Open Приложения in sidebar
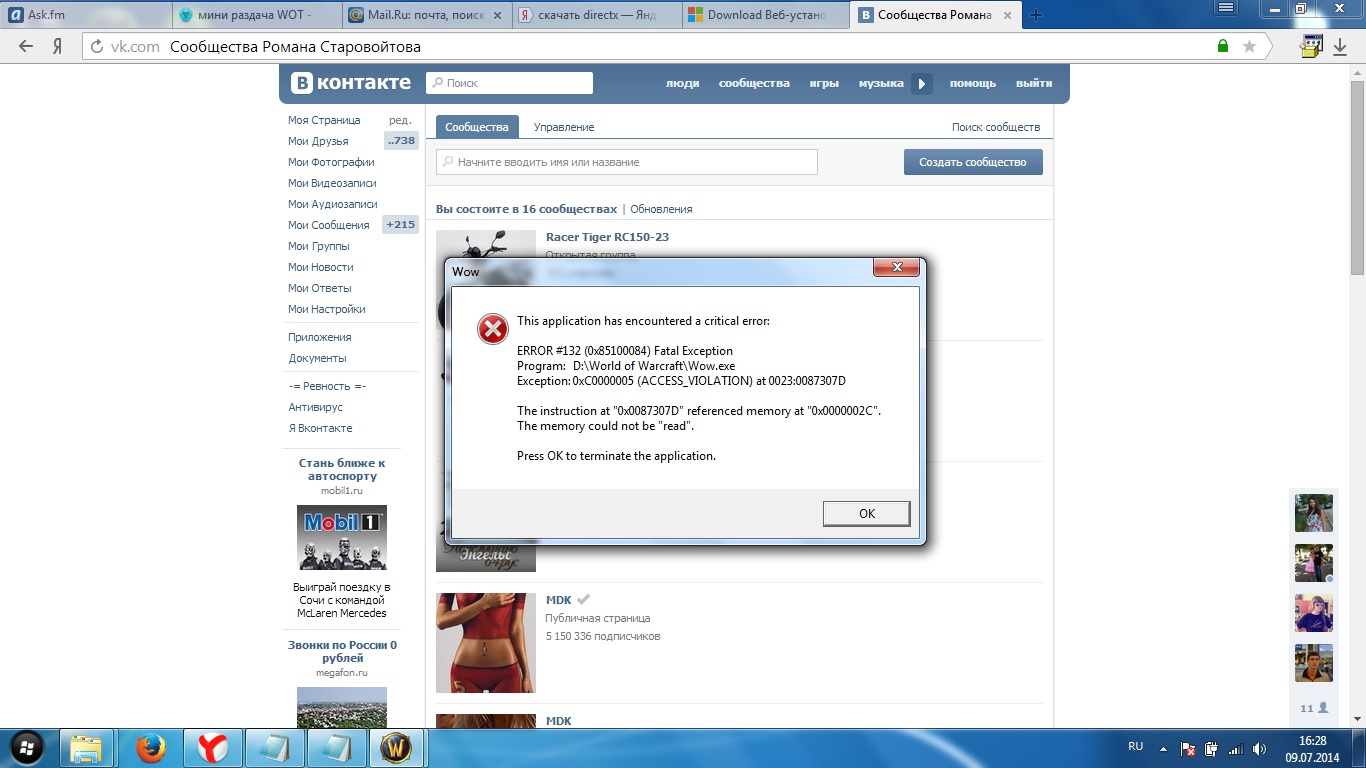1366x768 pixels. pyautogui.click(x=320, y=337)
